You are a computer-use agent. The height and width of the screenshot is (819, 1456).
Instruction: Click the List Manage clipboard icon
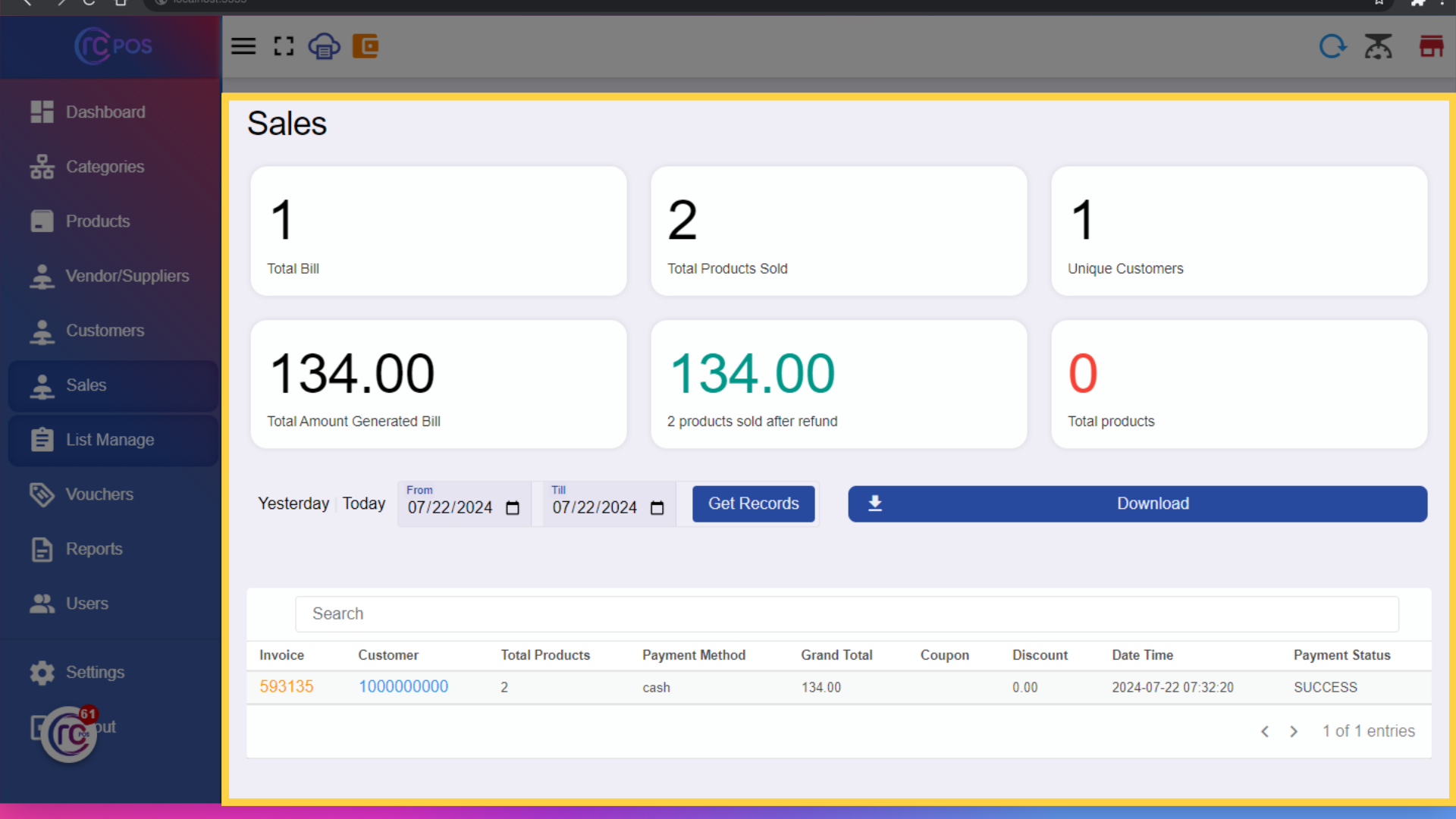[x=42, y=440]
